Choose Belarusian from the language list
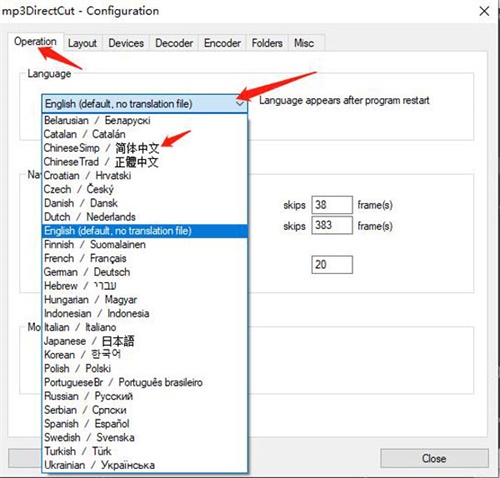Screen dimensions: 500x478 (x=145, y=120)
